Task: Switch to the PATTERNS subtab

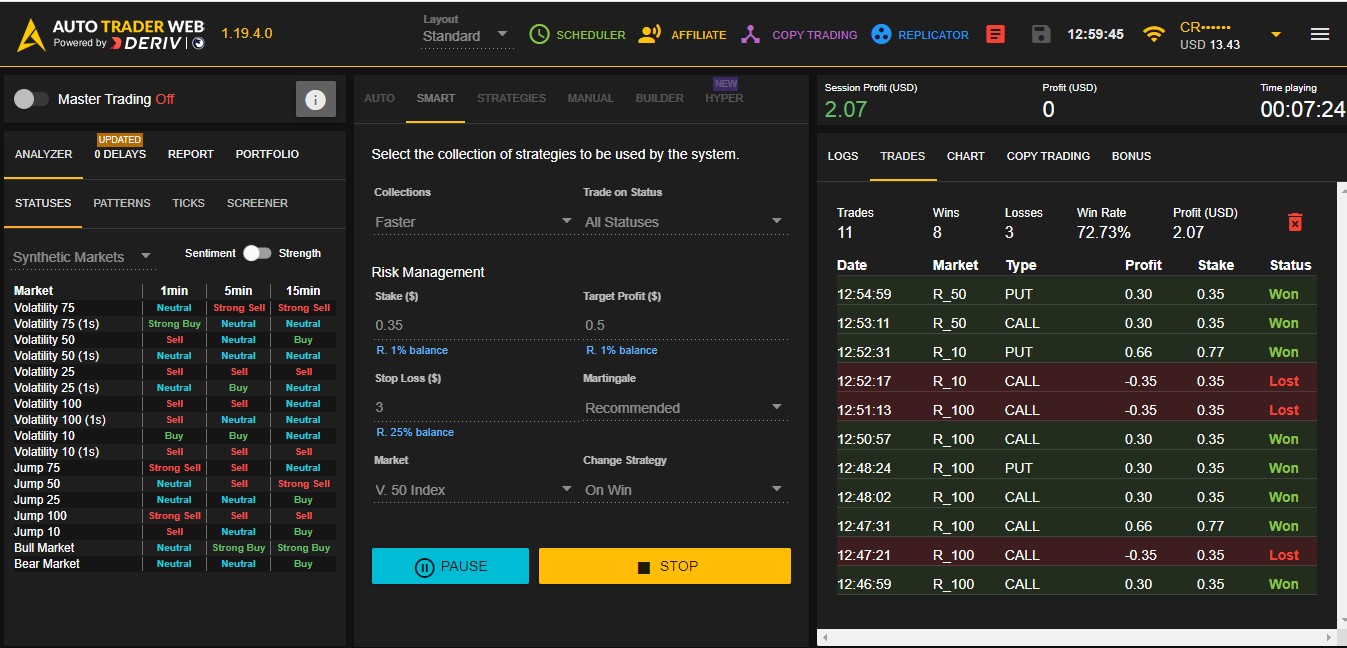Action: click(122, 203)
